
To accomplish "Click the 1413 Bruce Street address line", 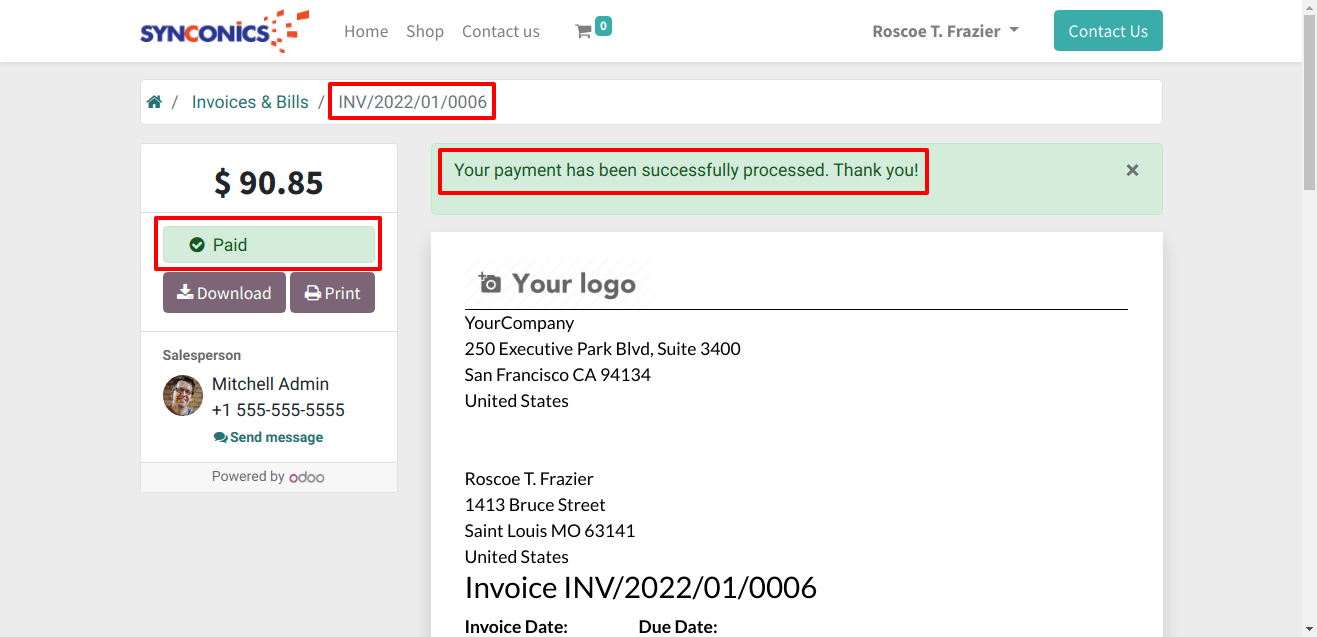I will tap(535, 505).
